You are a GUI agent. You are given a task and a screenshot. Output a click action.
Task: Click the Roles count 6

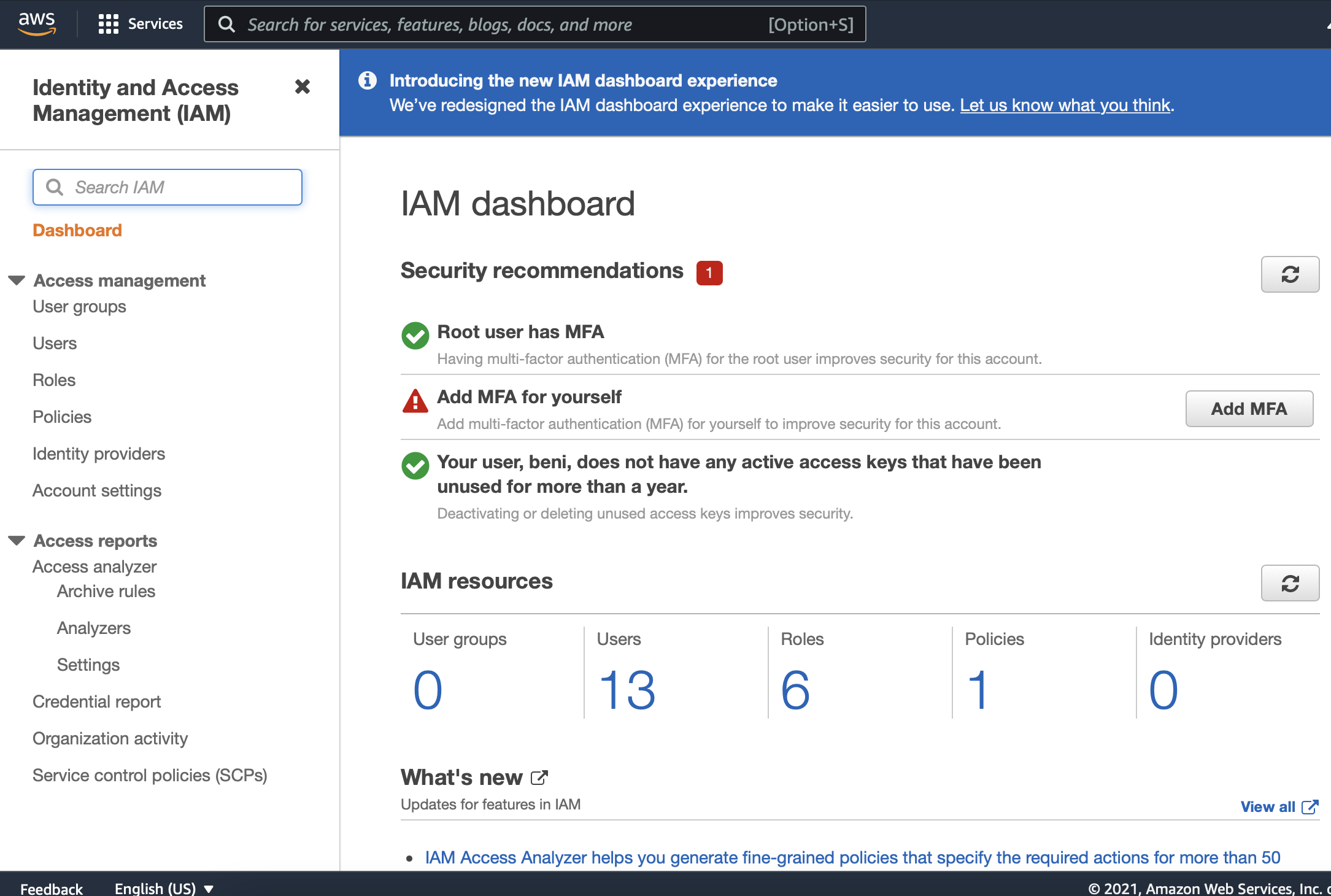(796, 690)
